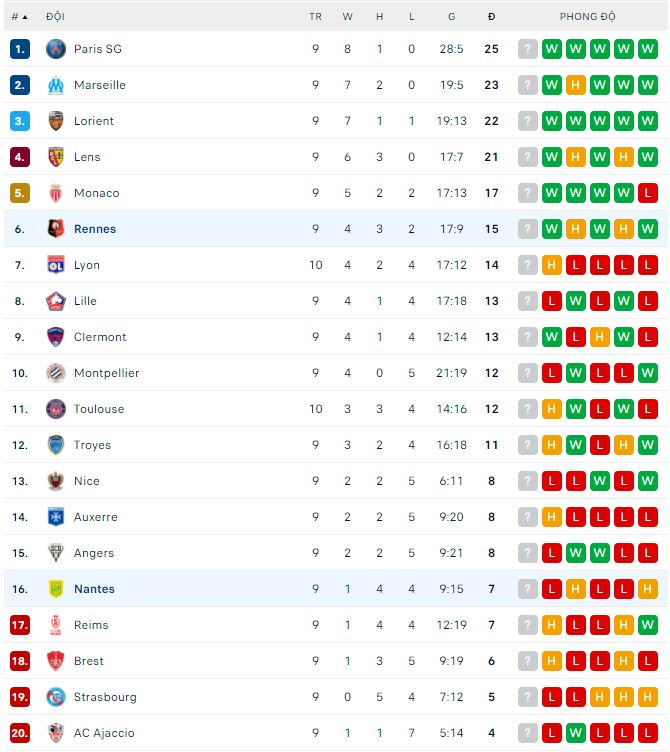The width and height of the screenshot is (670, 752).
Task: Sort table by the # rank column
Action: coord(19,17)
